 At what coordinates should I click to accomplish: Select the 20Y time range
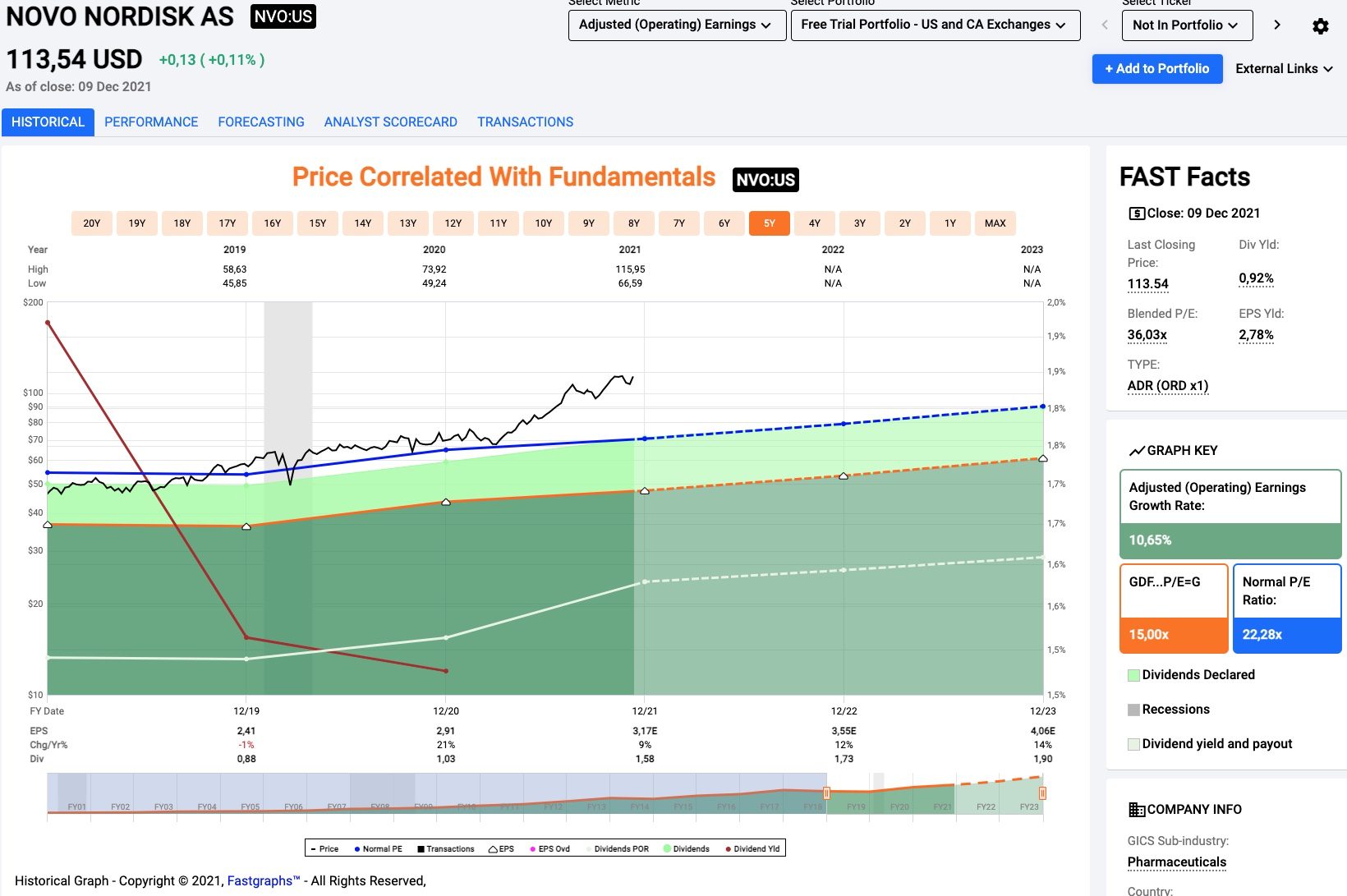(x=92, y=223)
